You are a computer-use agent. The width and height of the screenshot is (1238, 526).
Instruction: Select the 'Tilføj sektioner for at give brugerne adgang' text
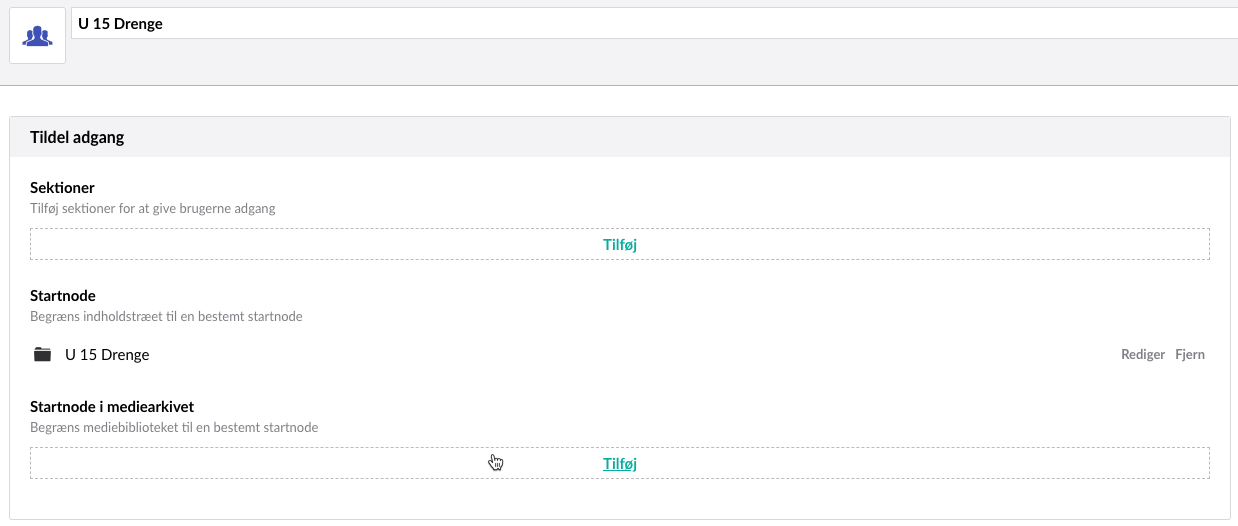click(153, 209)
